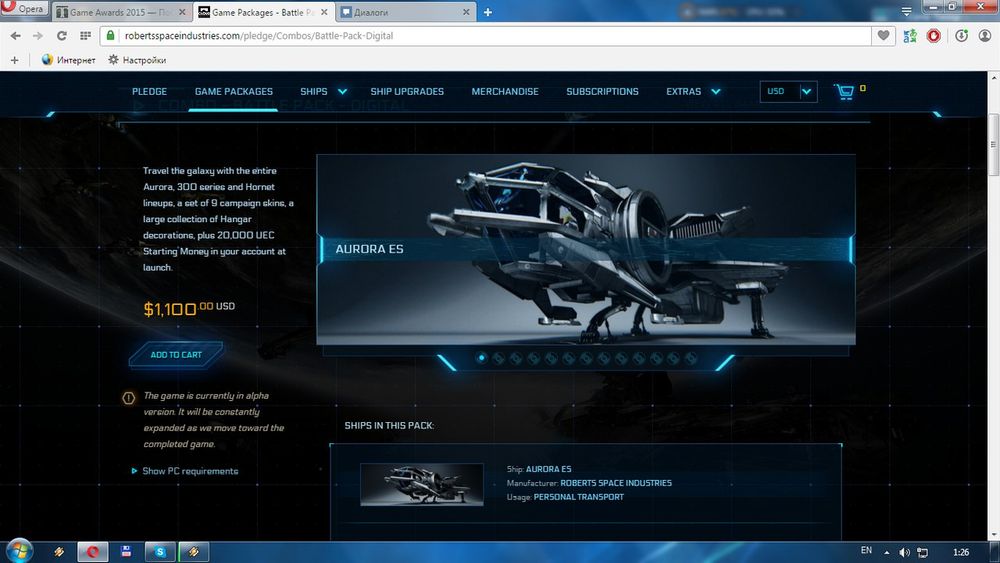Click the 1:26 taskbar clock

[x=960, y=552]
